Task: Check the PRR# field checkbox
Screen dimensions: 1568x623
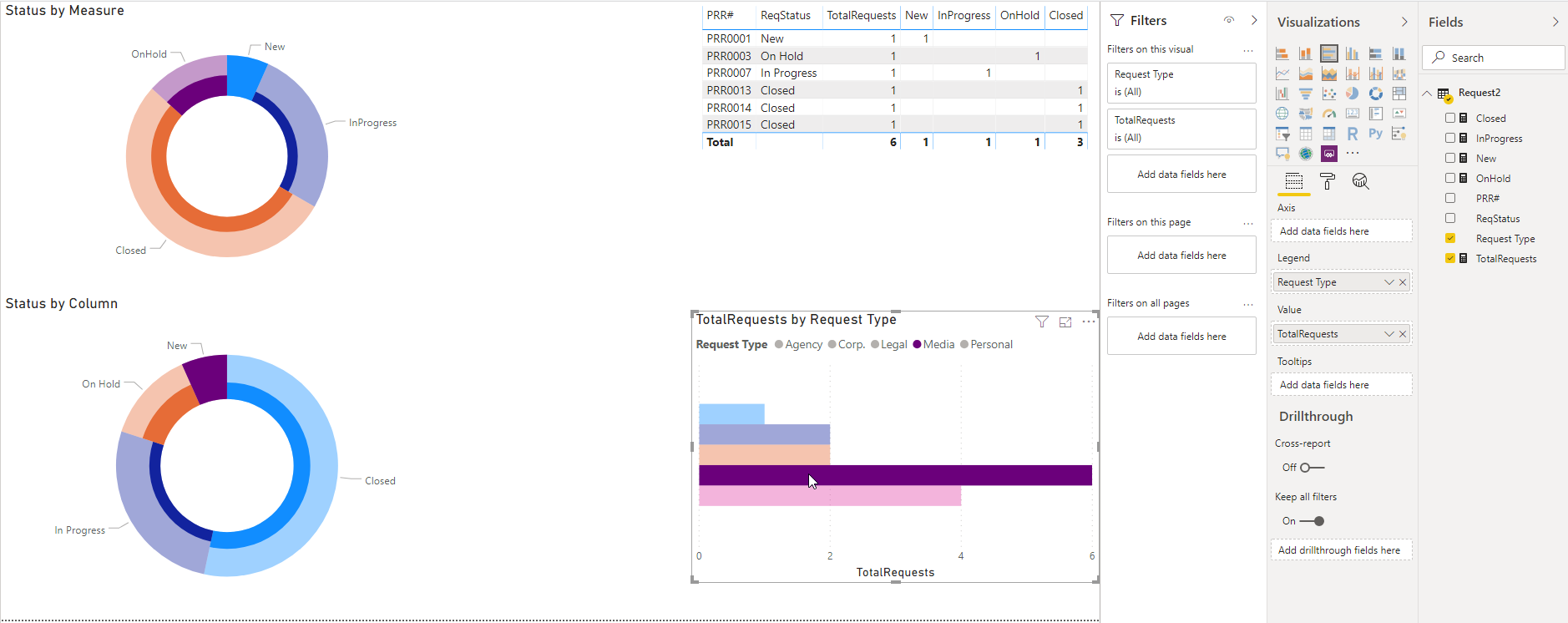Action: pyautogui.click(x=1450, y=198)
